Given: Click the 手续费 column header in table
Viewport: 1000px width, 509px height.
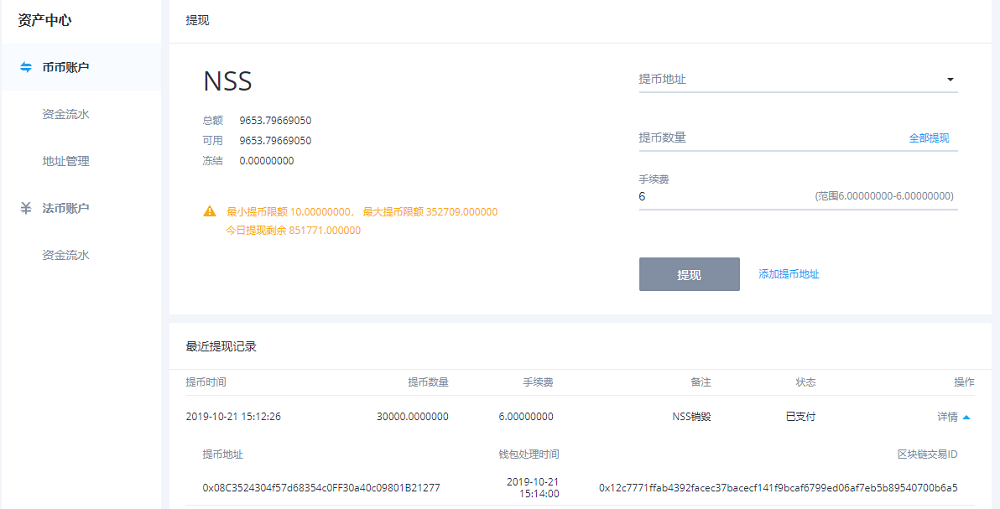Looking at the screenshot, I should pos(538,382).
